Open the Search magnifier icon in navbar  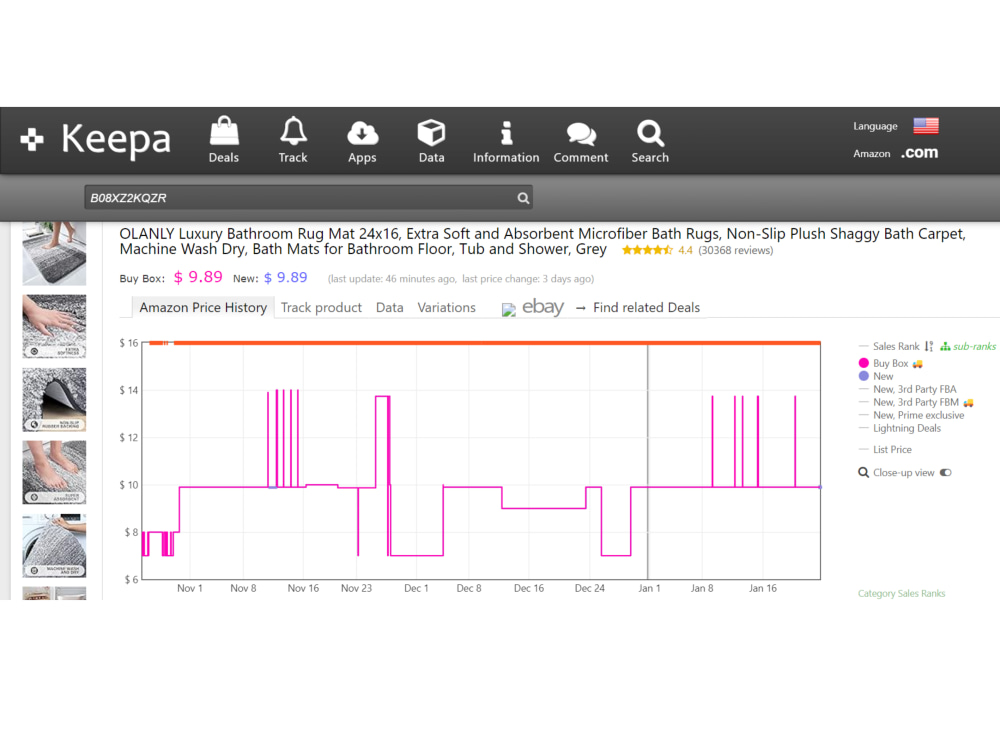pos(651,133)
